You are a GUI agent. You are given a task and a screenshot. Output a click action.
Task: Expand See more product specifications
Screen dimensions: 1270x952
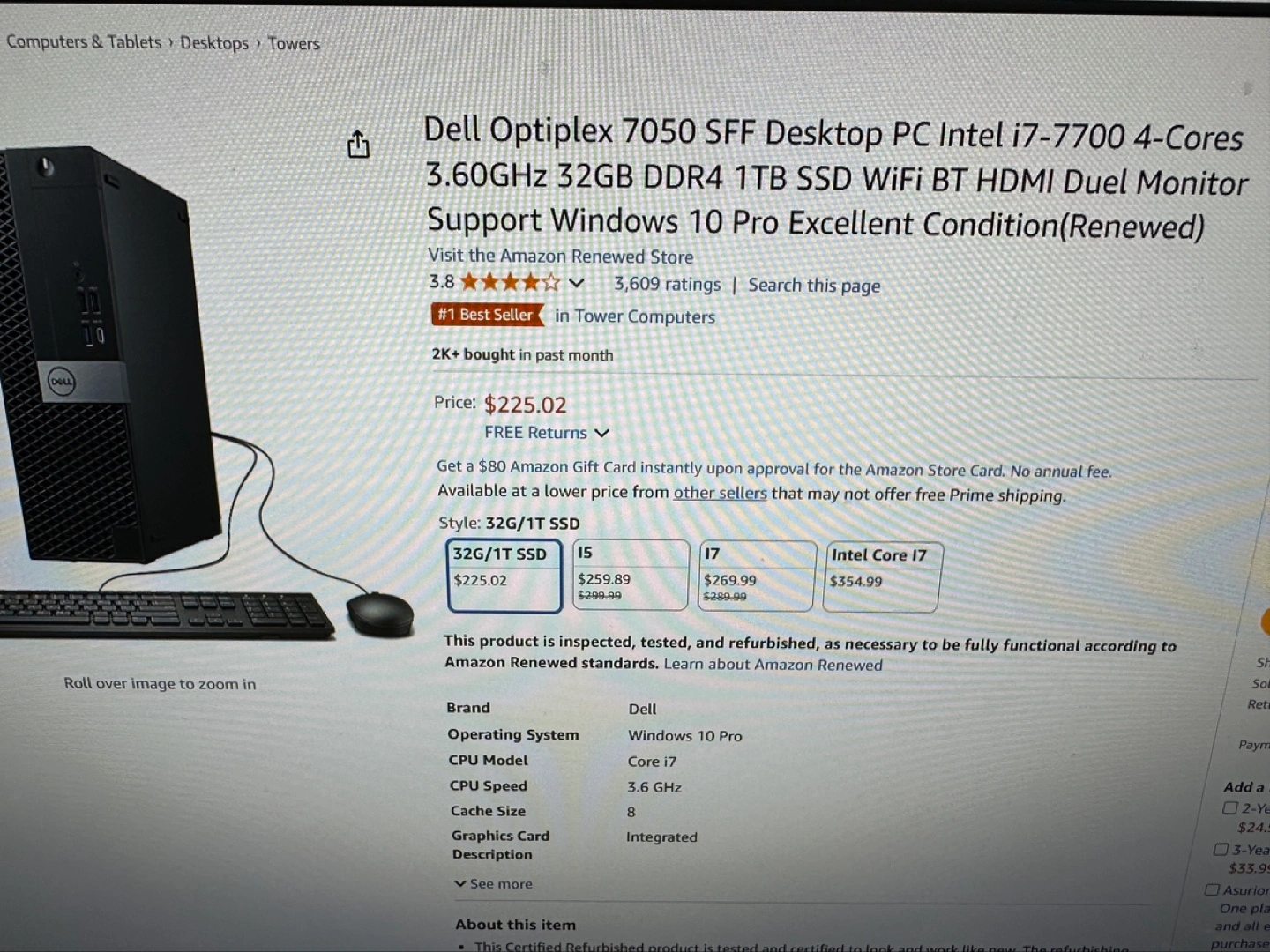[x=494, y=883]
